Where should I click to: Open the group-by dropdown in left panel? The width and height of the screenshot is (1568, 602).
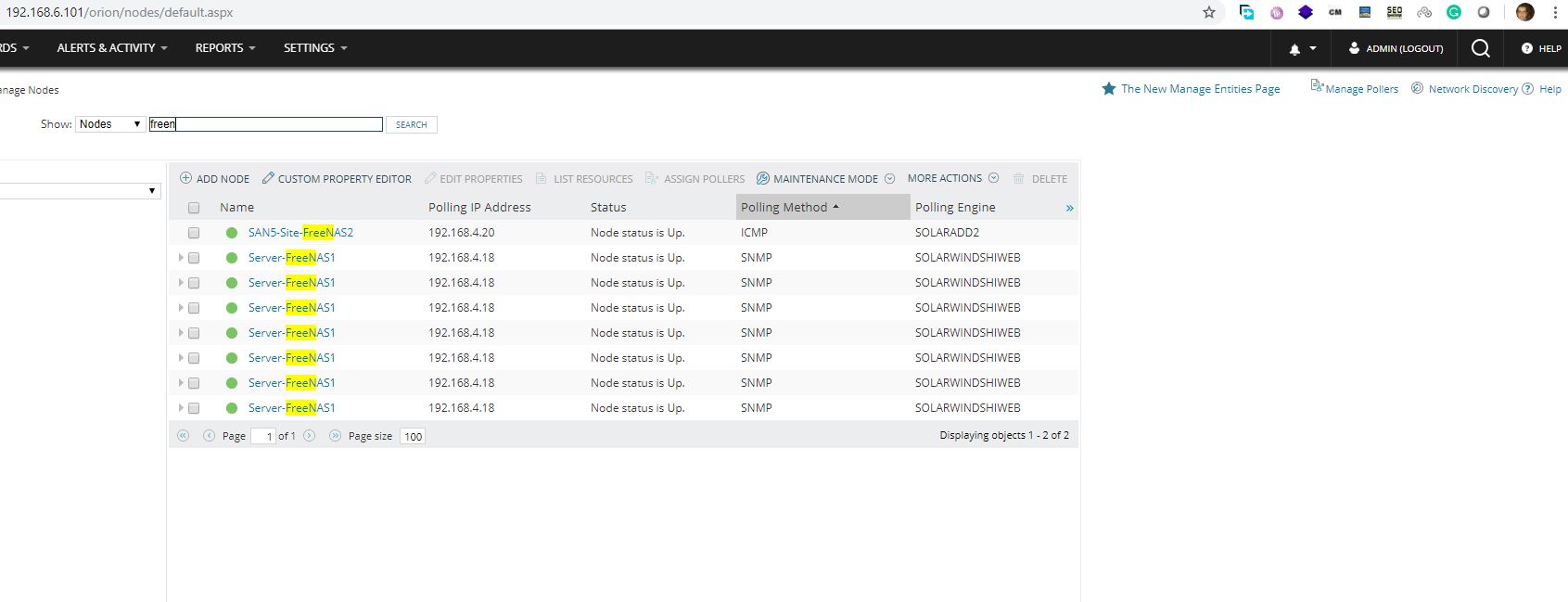[80, 190]
